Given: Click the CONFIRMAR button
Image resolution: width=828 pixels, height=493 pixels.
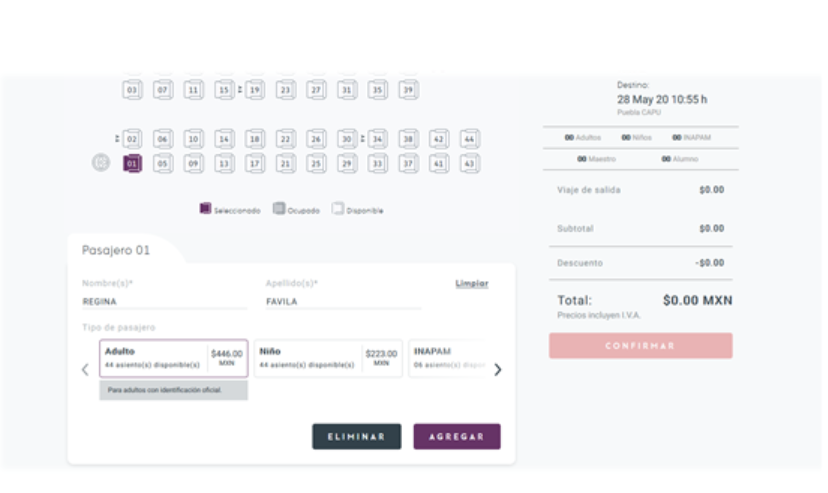Looking at the screenshot, I should coord(640,346).
